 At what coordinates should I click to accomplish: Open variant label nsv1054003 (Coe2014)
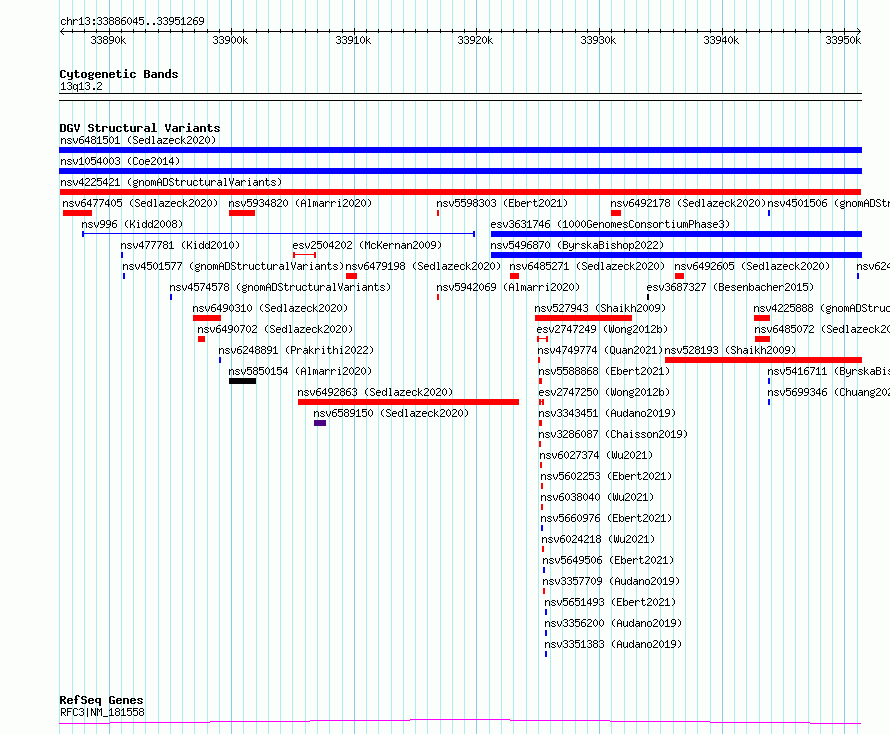(120, 161)
